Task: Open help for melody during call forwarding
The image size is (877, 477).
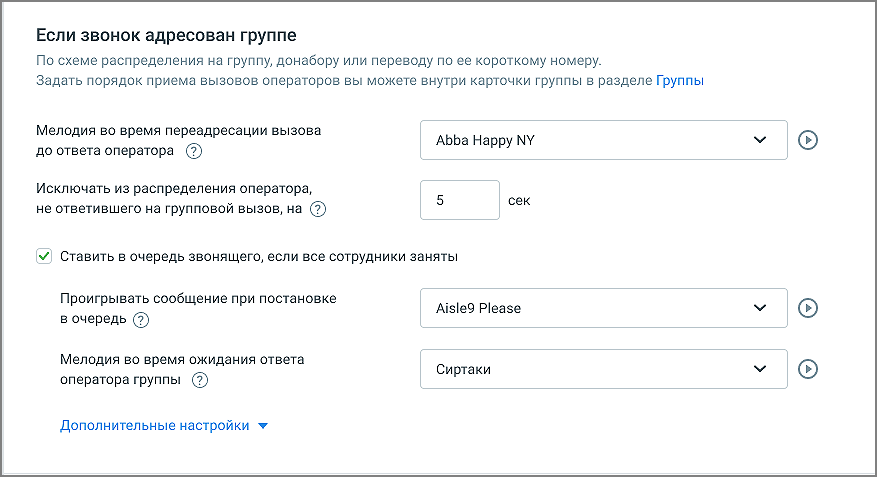Action: click(194, 151)
